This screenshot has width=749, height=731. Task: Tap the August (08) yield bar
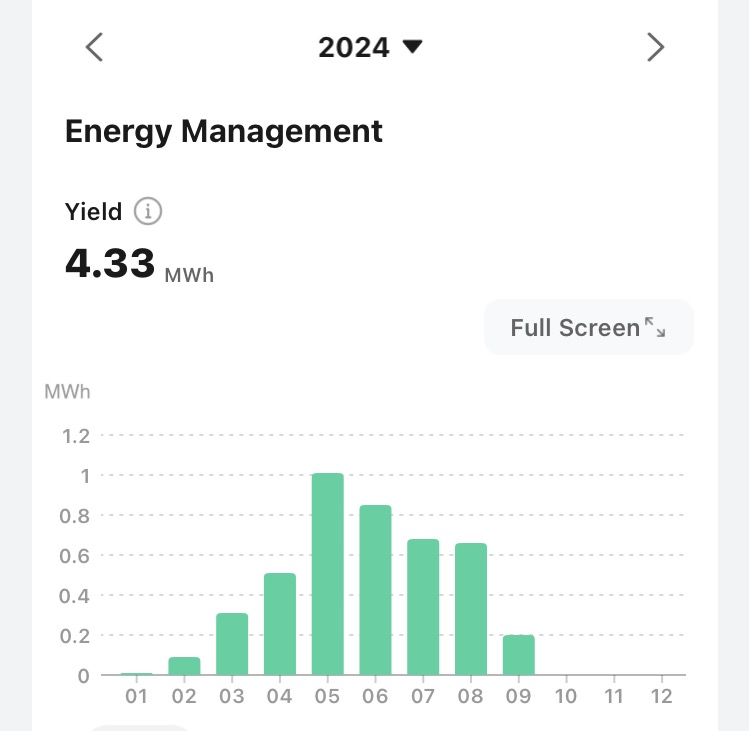click(x=471, y=609)
